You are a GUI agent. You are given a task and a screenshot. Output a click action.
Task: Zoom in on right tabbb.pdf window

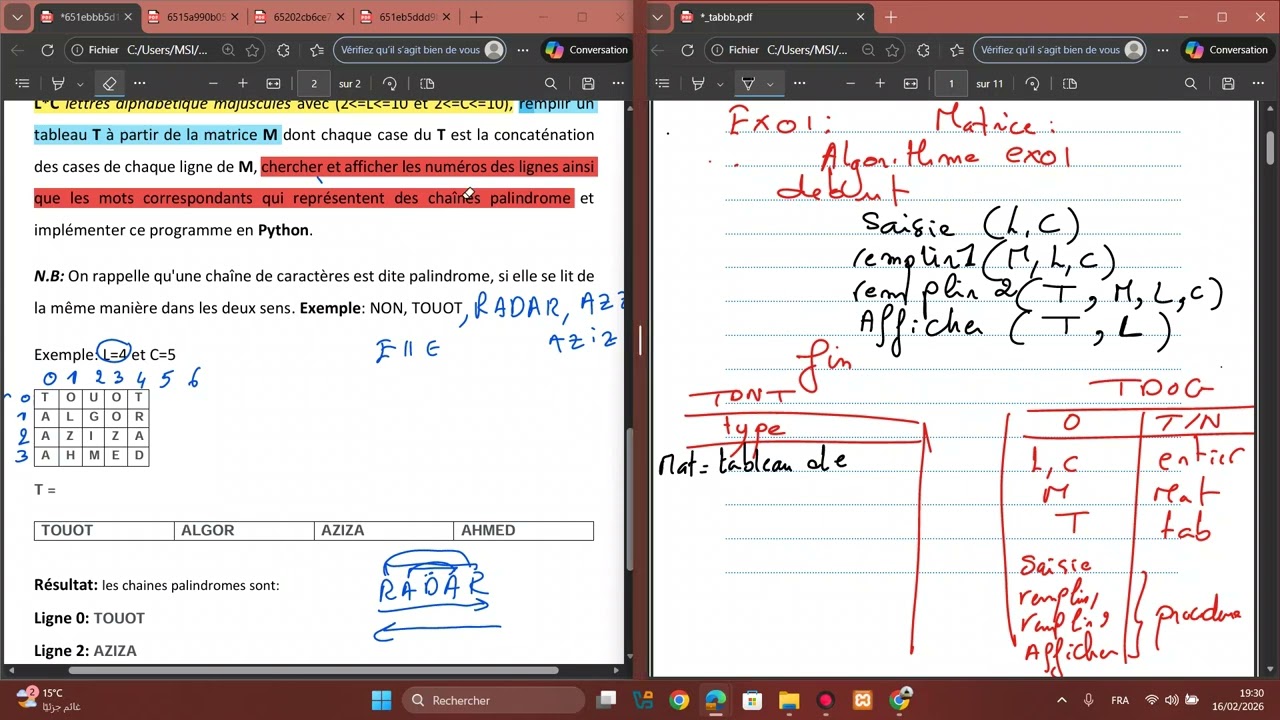point(880,84)
